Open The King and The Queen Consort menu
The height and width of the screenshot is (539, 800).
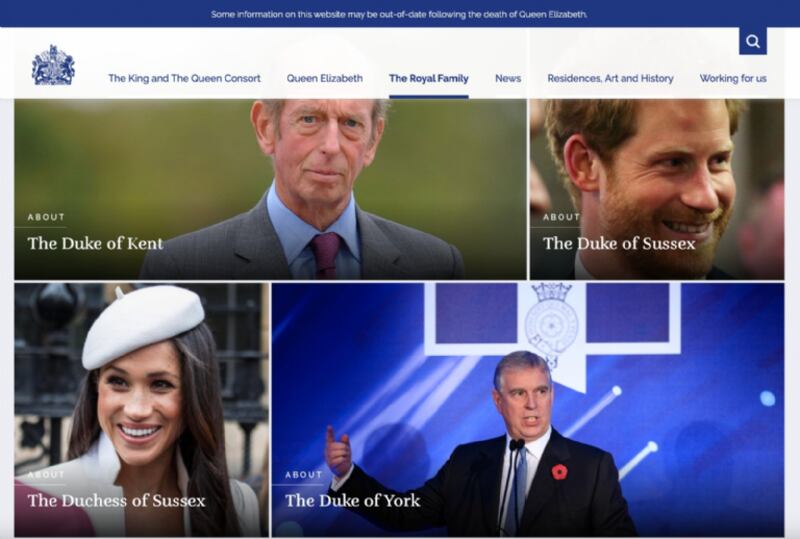click(x=184, y=78)
